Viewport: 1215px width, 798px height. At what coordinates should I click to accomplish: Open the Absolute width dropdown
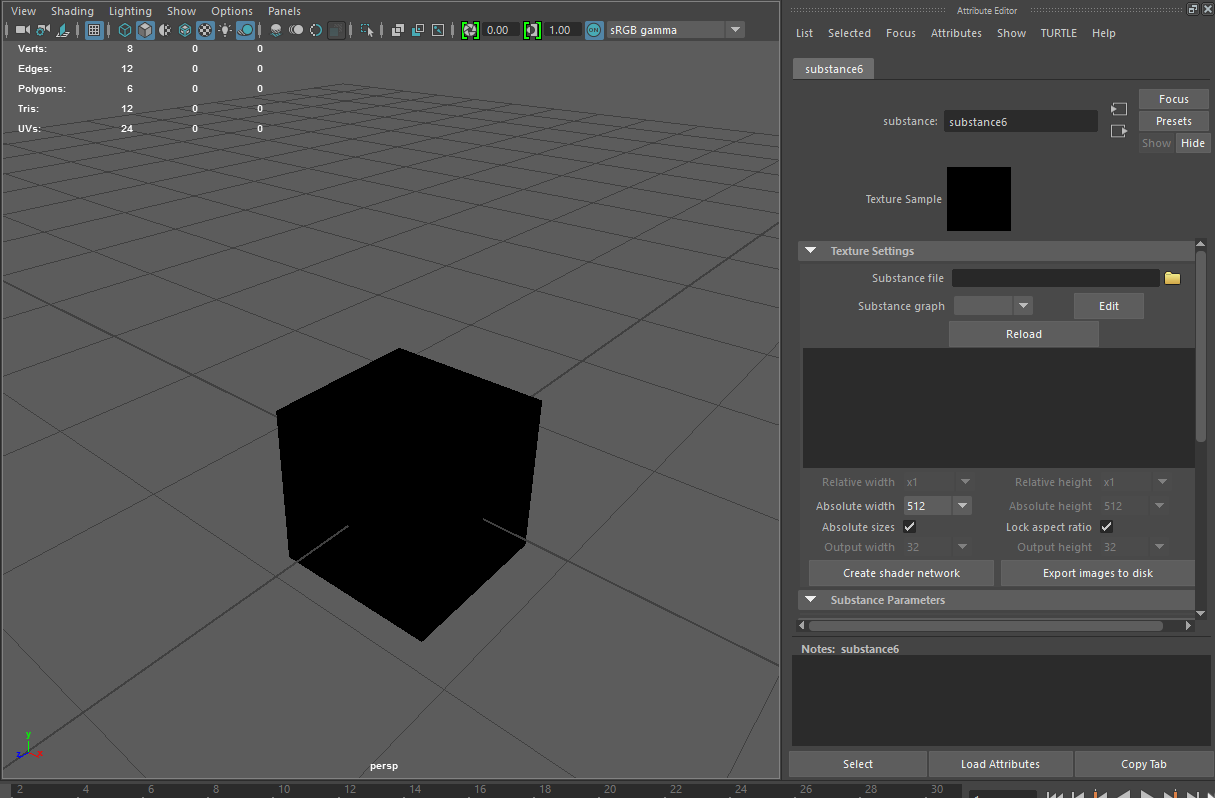coord(961,505)
